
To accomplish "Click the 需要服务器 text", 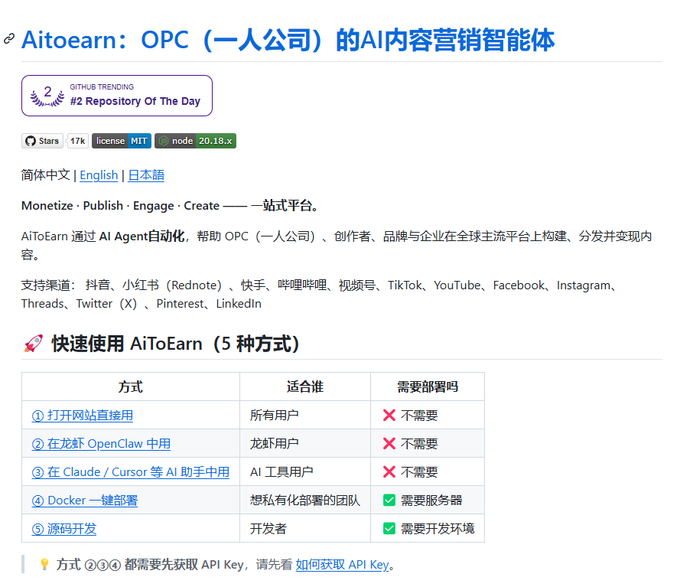I will pos(432,500).
